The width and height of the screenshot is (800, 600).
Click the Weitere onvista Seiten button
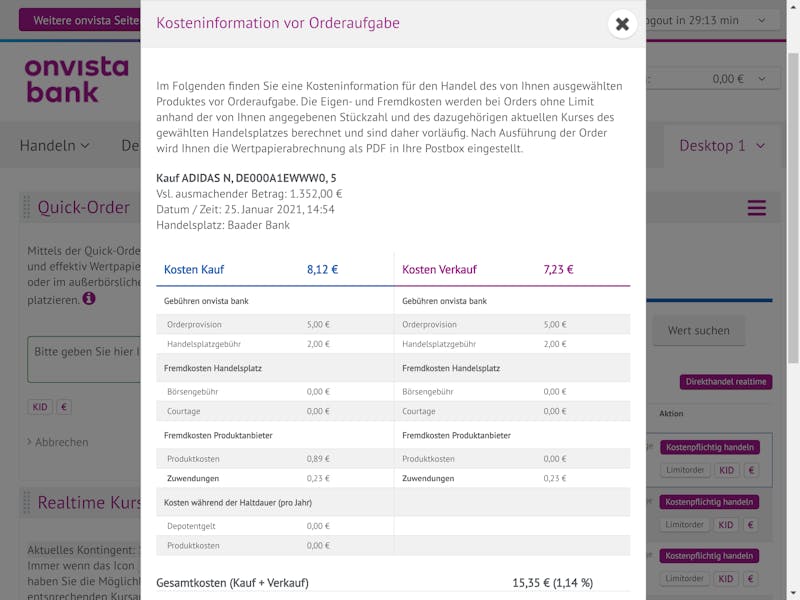point(80,20)
